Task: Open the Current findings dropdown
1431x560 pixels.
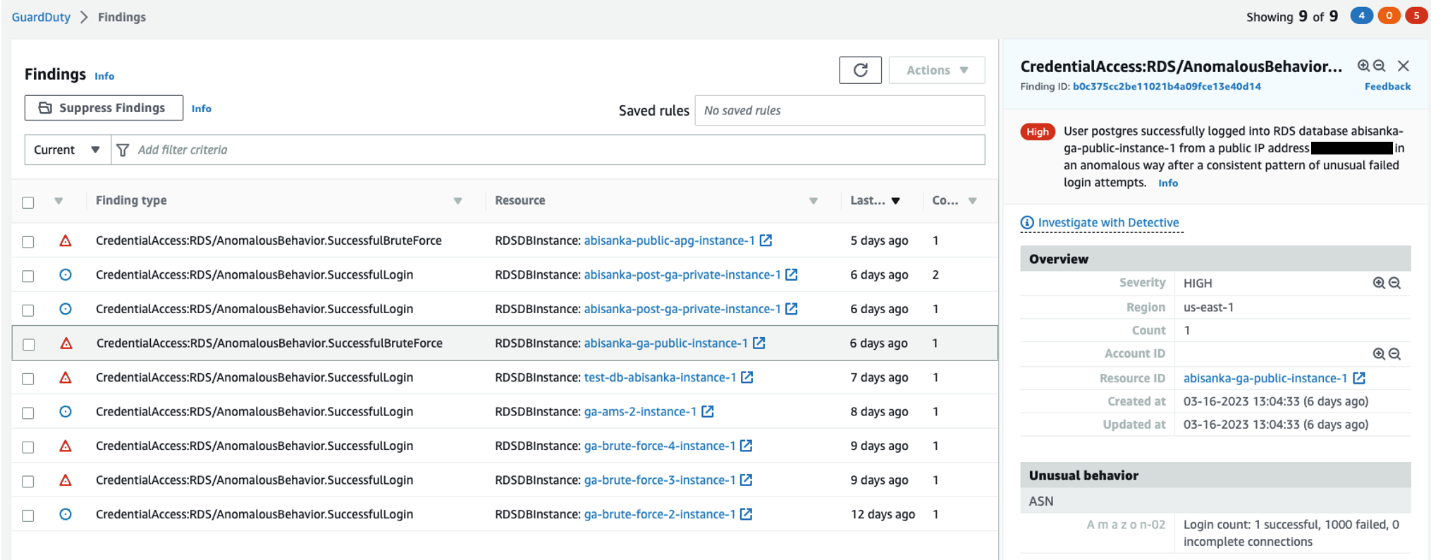Action: click(x=67, y=150)
